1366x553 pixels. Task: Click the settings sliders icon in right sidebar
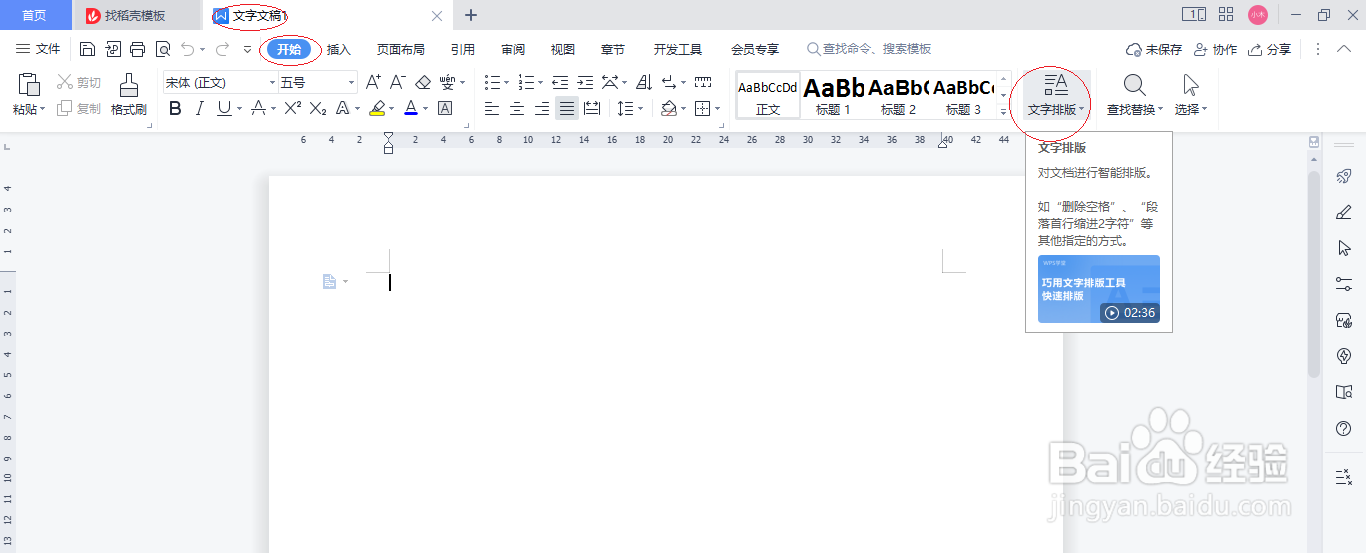coord(1344,284)
